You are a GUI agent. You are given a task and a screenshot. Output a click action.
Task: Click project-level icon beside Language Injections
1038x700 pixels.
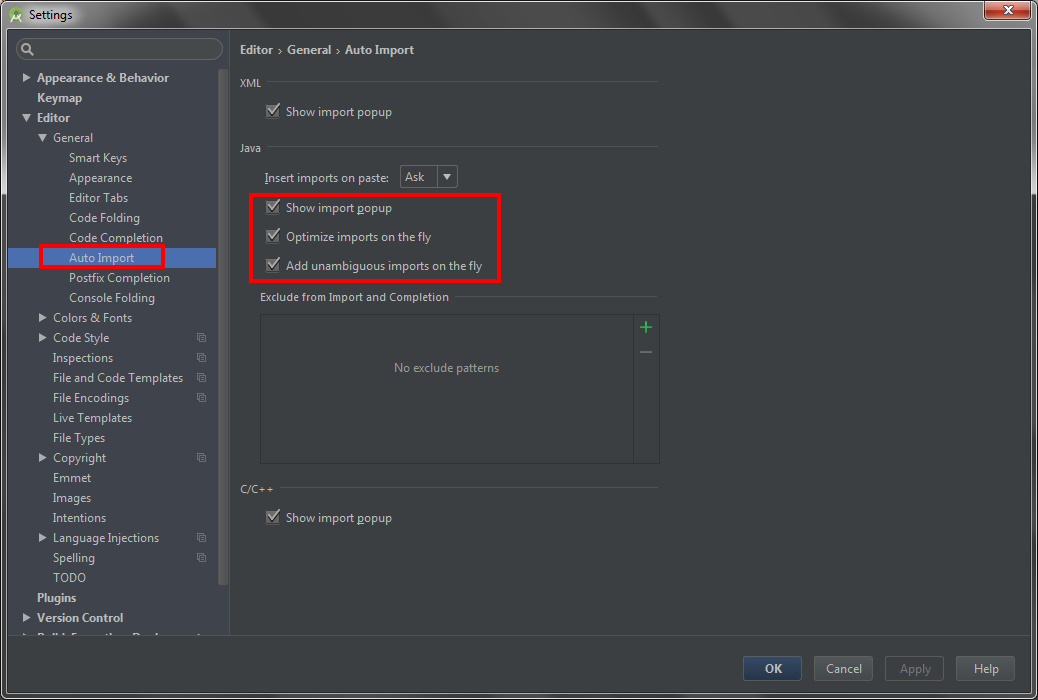pyautogui.click(x=201, y=538)
